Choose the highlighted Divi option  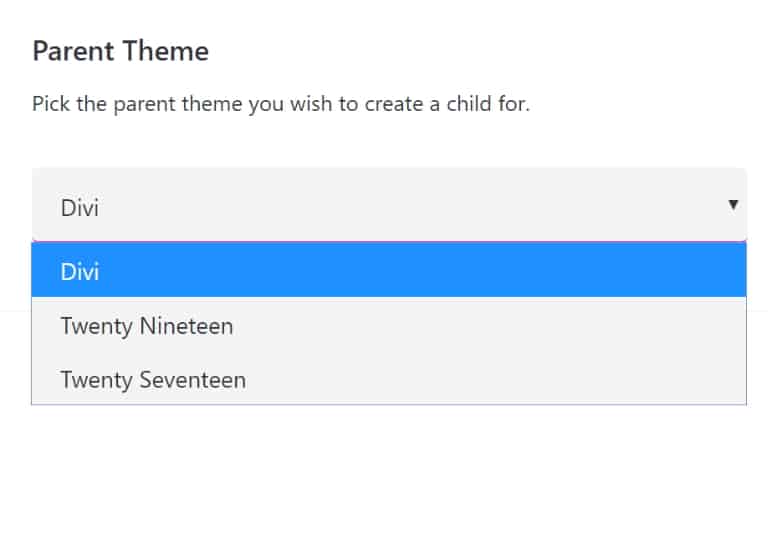point(389,270)
